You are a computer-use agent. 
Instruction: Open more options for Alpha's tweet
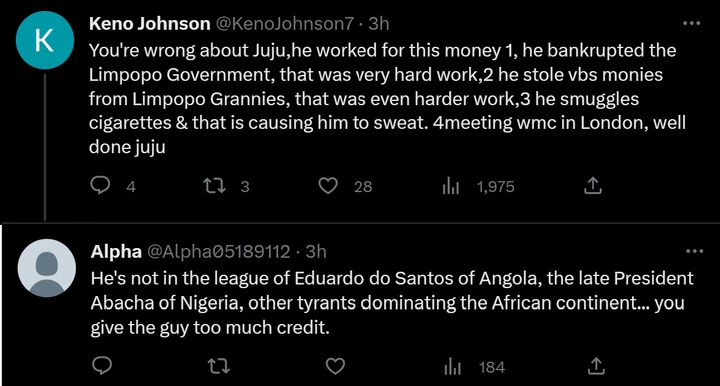click(694, 251)
